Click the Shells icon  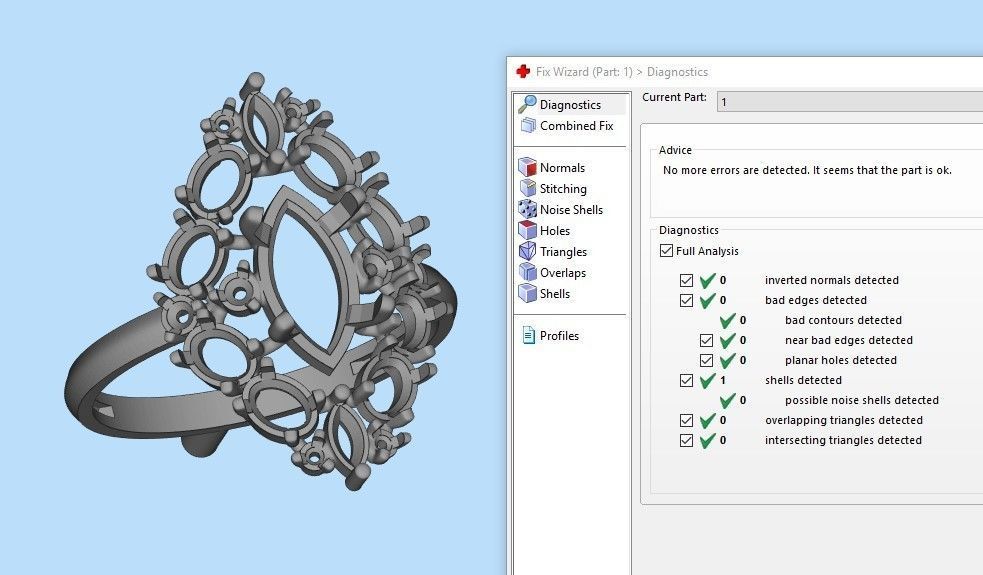coord(528,293)
